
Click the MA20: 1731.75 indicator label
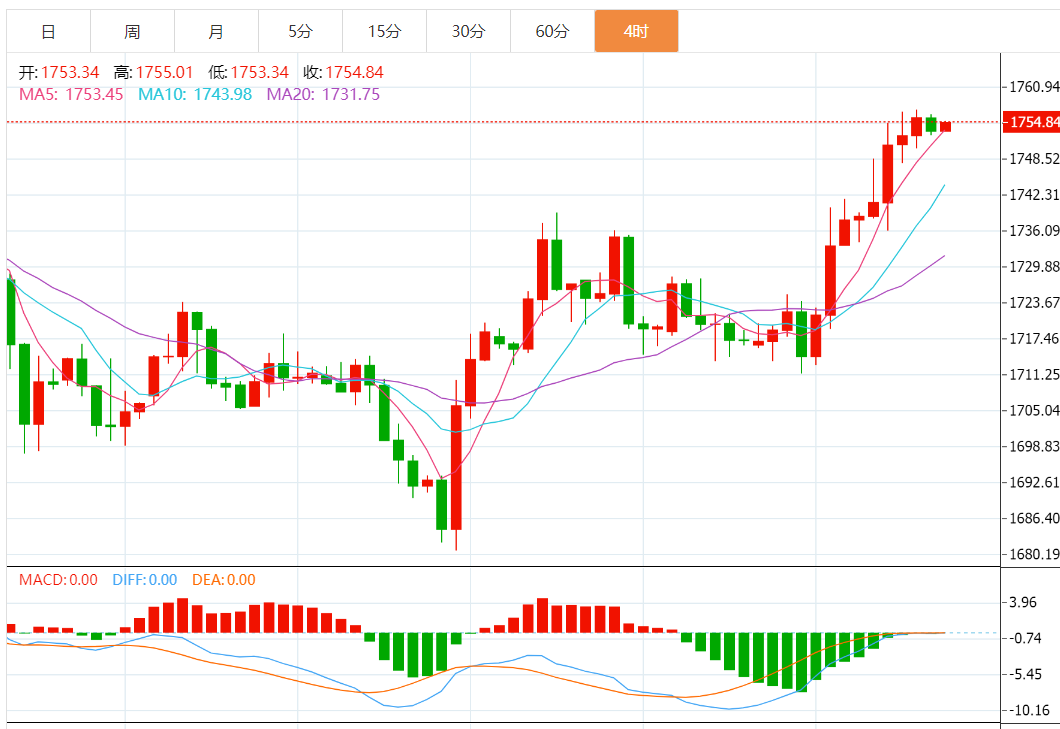click(323, 94)
